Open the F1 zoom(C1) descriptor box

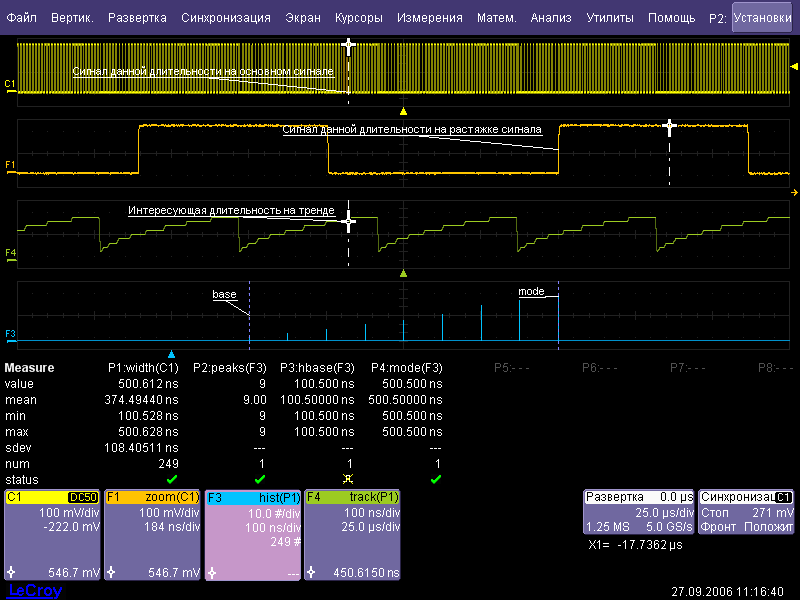(x=152, y=535)
